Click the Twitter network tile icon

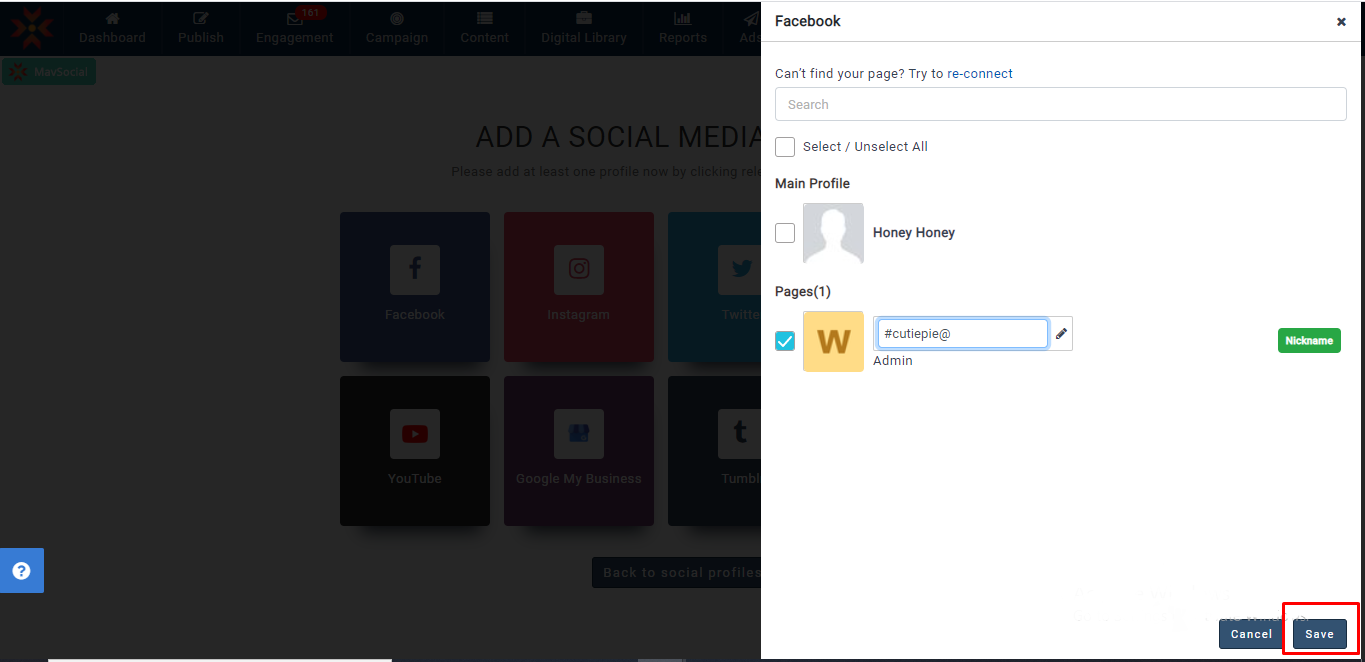[740, 270]
